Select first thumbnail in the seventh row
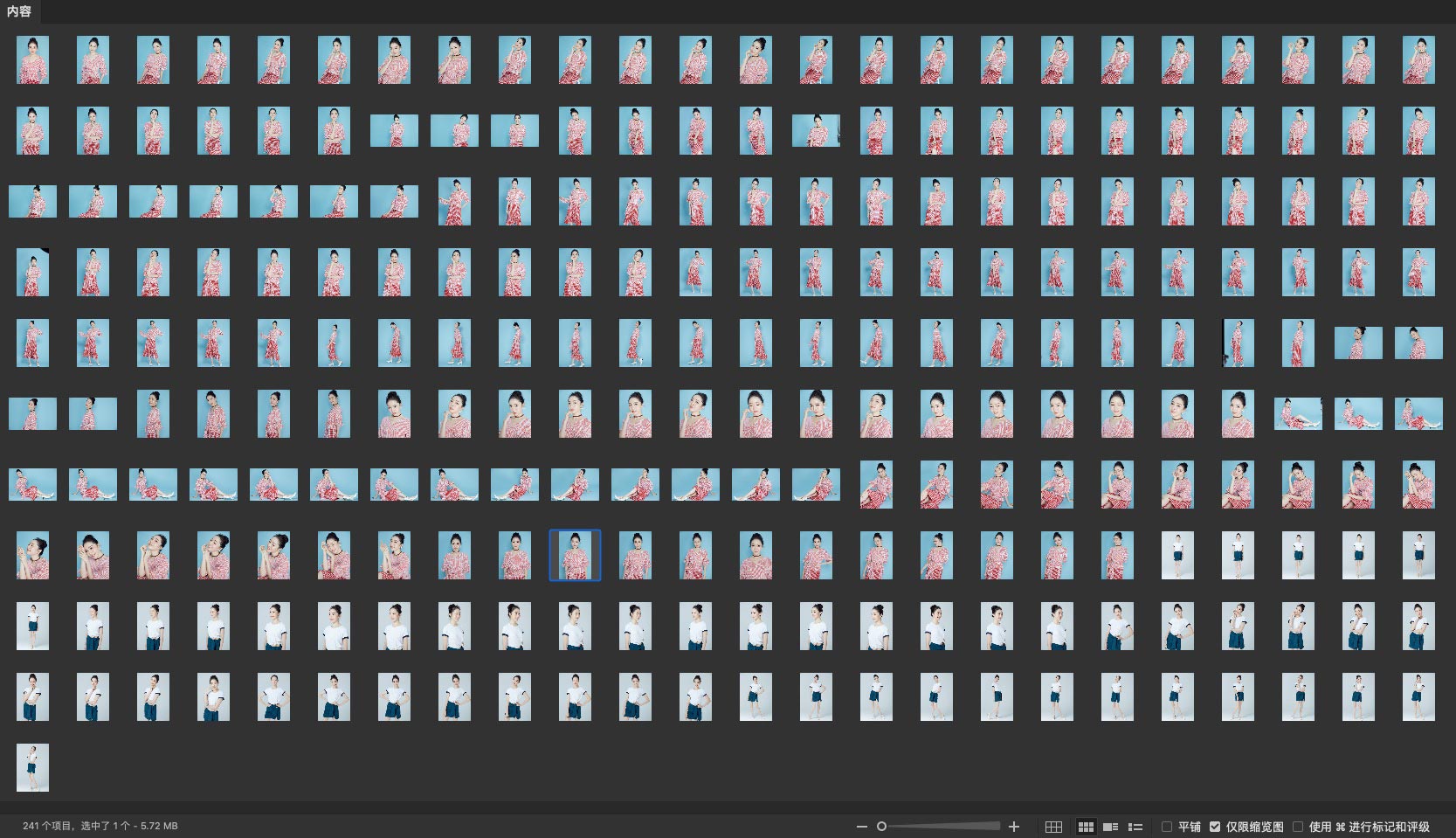 click(x=32, y=484)
